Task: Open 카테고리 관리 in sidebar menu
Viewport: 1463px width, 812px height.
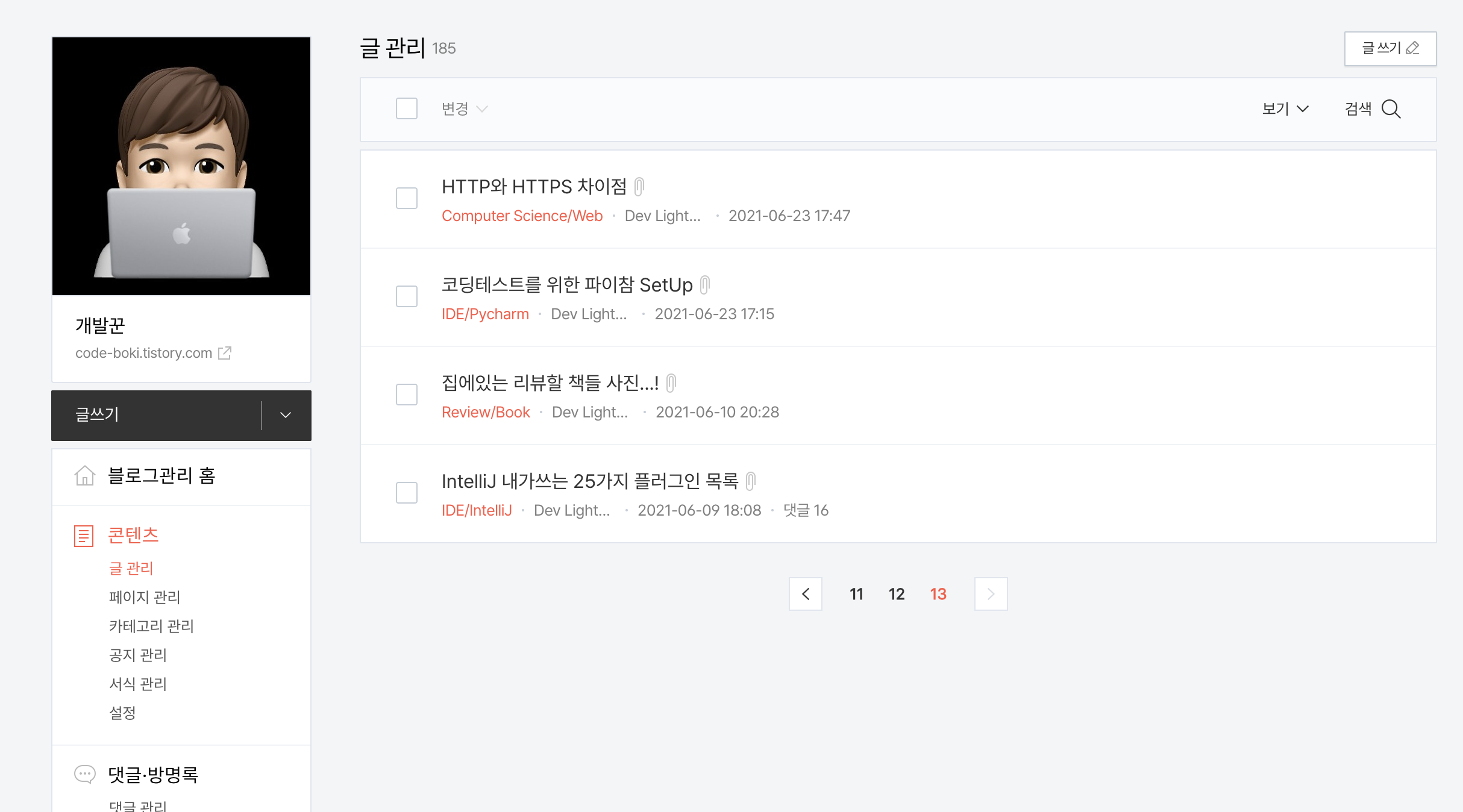Action: coord(151,626)
